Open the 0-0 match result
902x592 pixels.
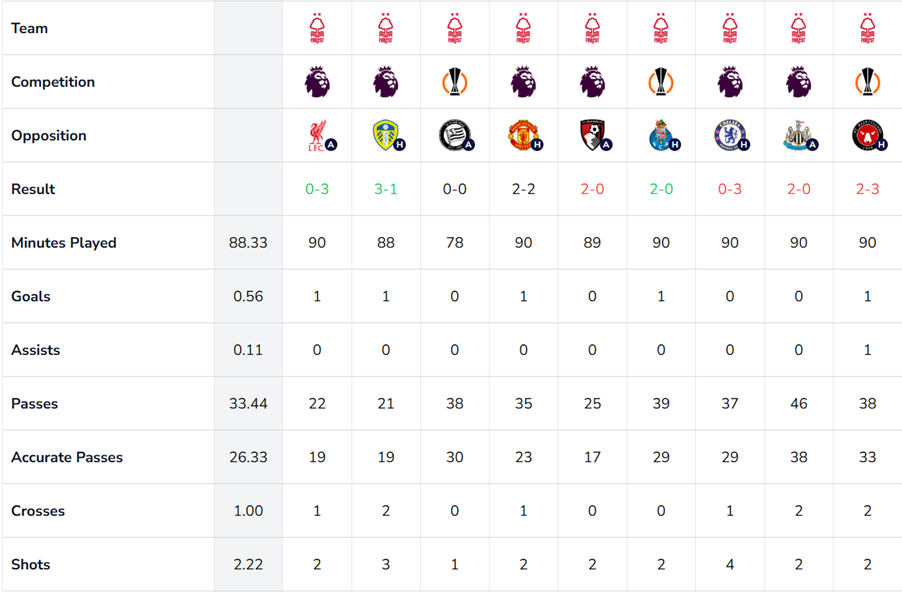[x=454, y=189]
